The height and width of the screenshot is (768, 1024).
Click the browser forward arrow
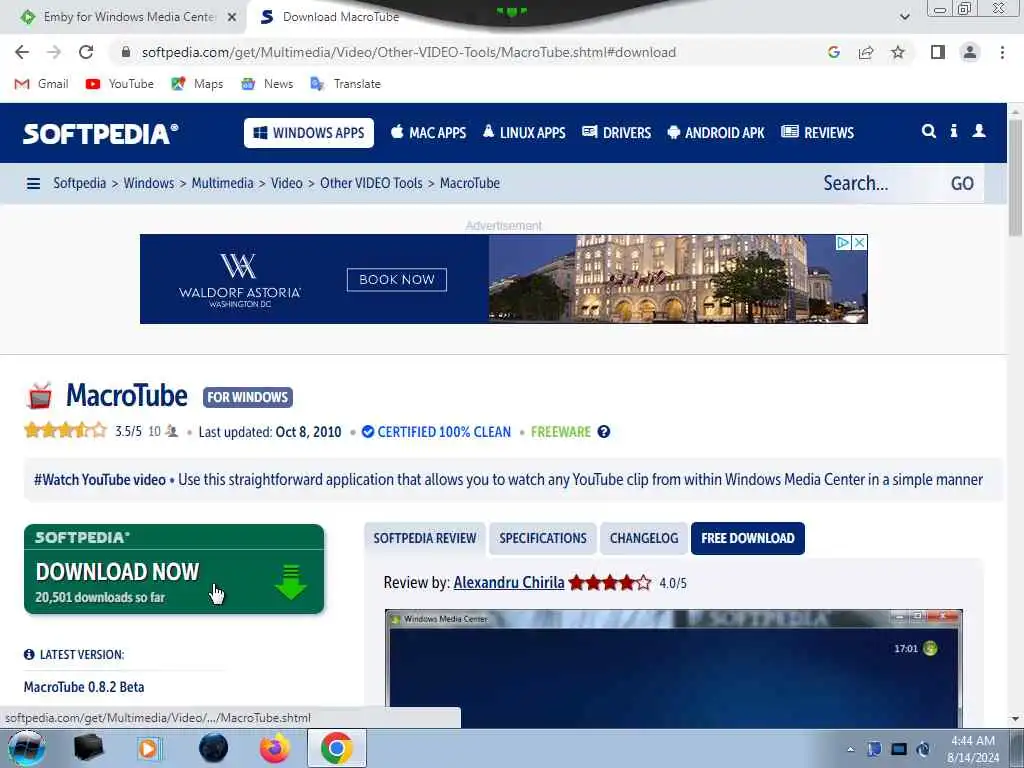[x=54, y=52]
